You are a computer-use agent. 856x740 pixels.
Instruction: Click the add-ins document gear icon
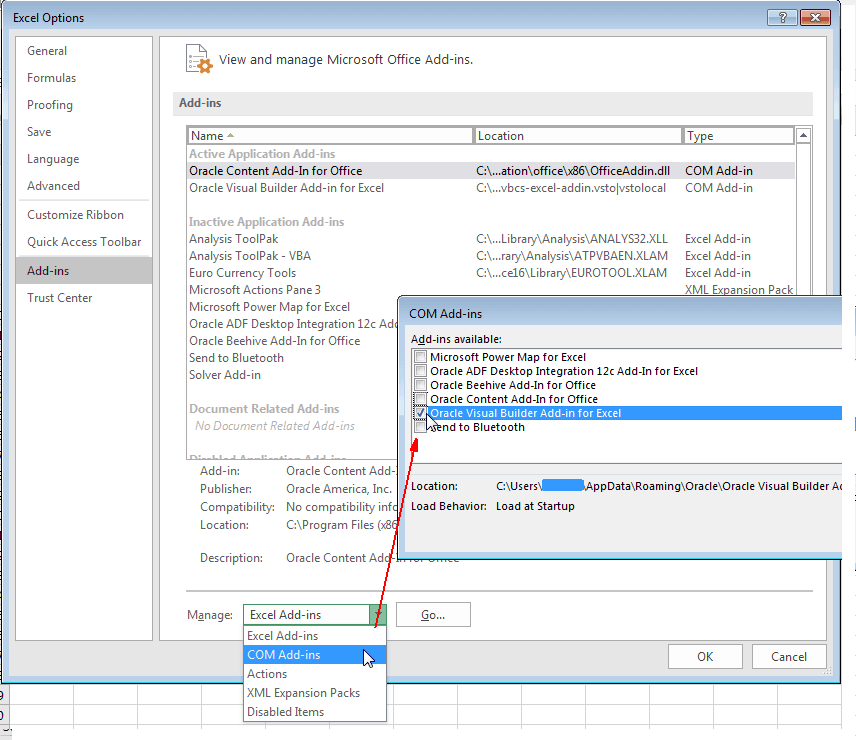pos(198,59)
